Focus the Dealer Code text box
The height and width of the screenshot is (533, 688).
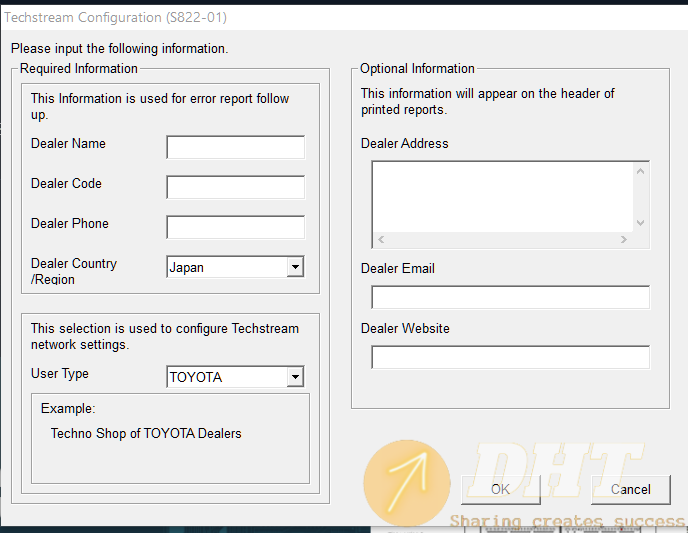point(236,187)
